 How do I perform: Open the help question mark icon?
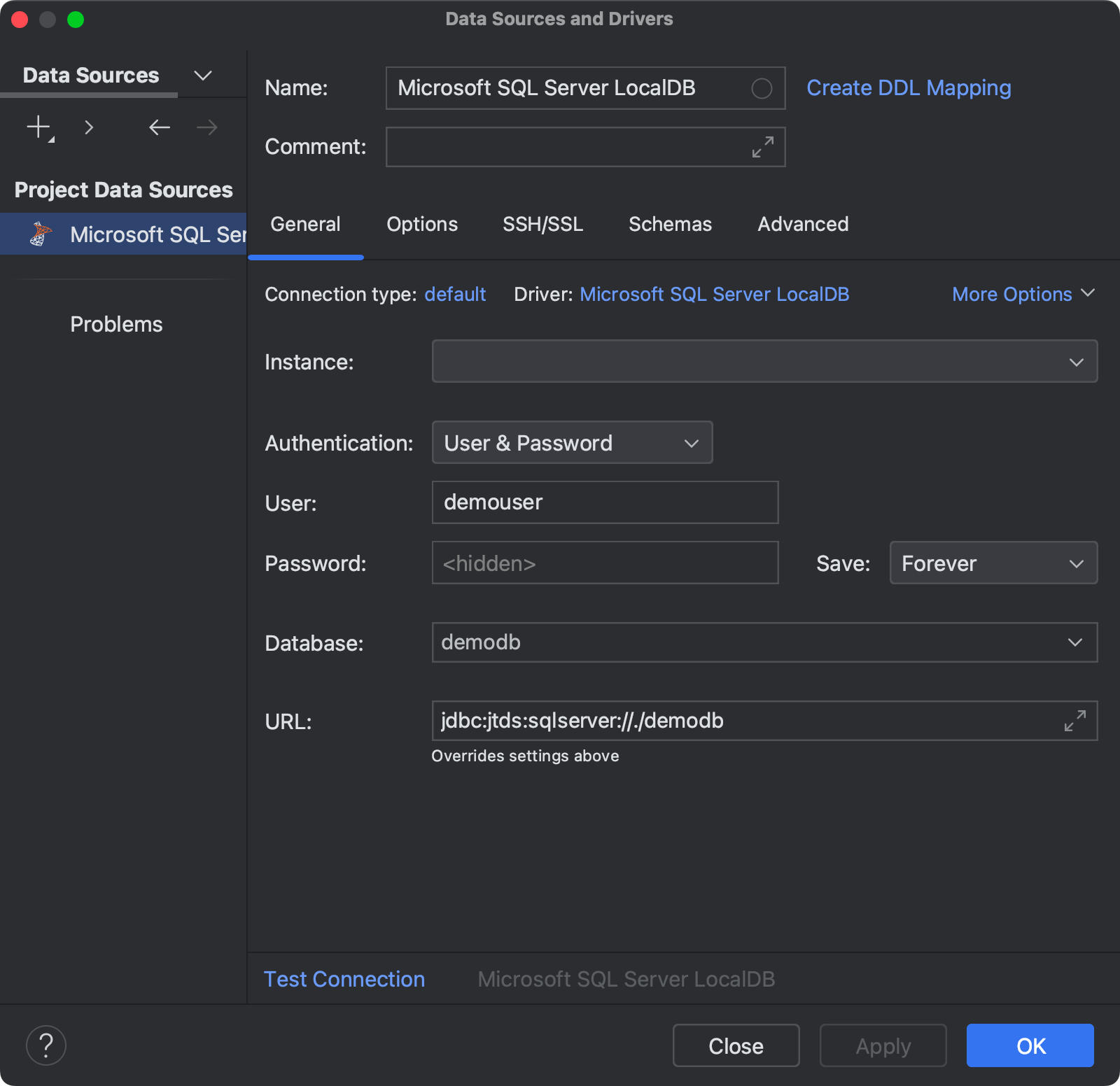(x=45, y=1045)
